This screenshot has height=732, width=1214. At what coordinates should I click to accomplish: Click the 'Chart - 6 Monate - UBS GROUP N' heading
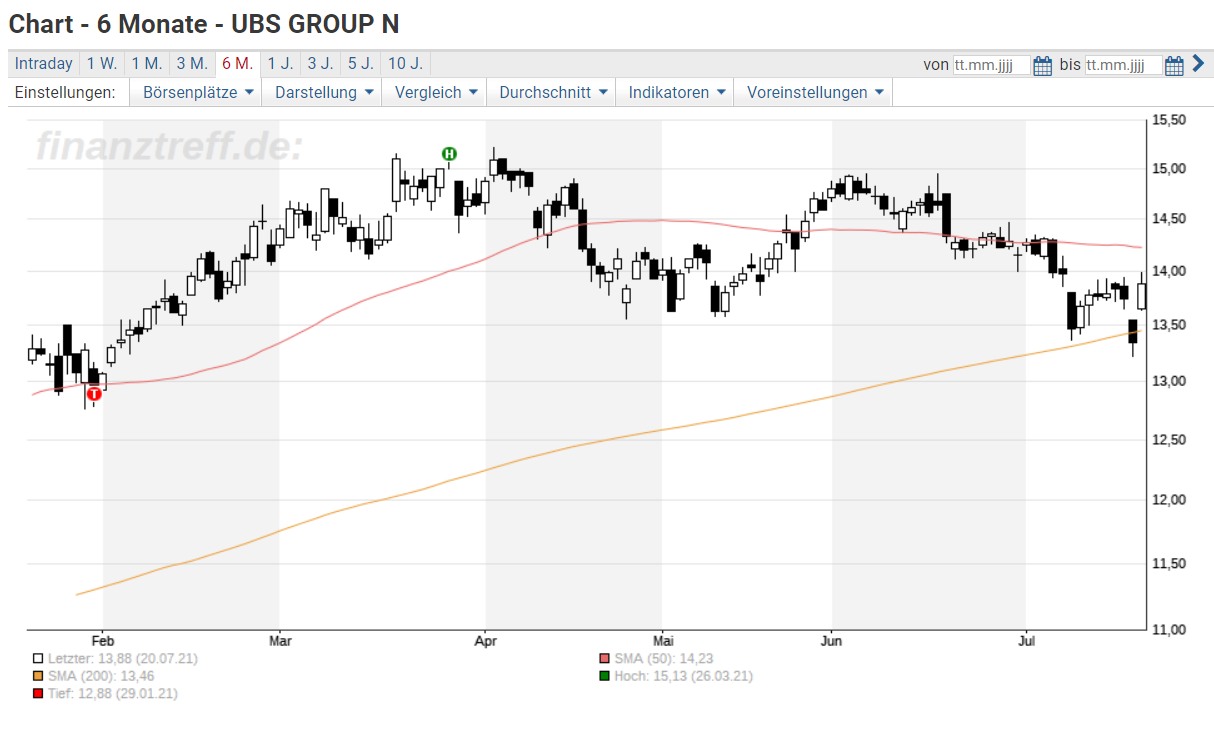pos(204,23)
